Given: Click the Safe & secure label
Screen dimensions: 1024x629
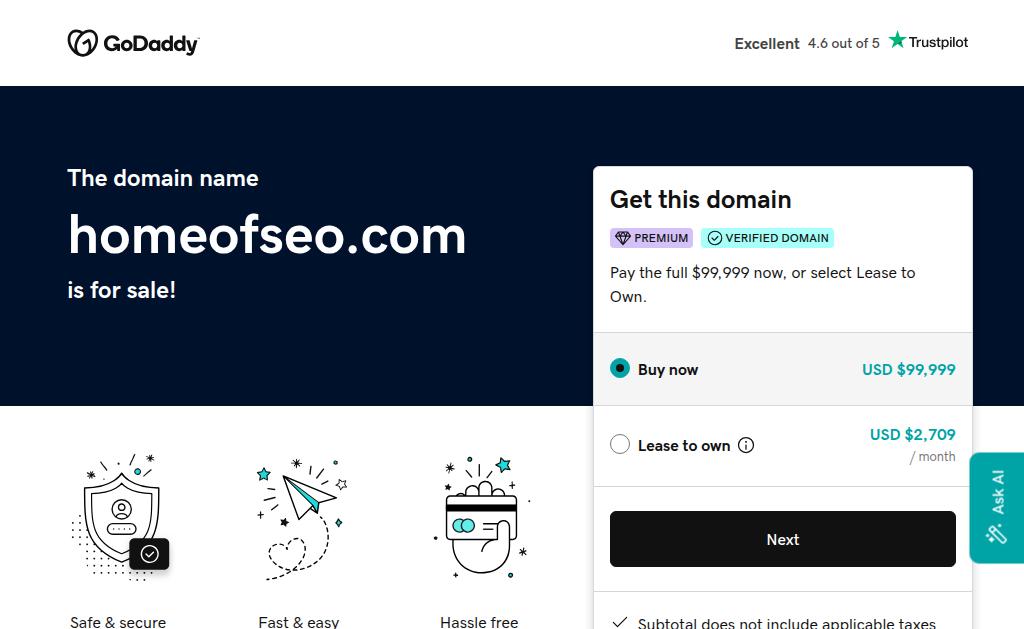Looking at the screenshot, I should click(x=118, y=622).
